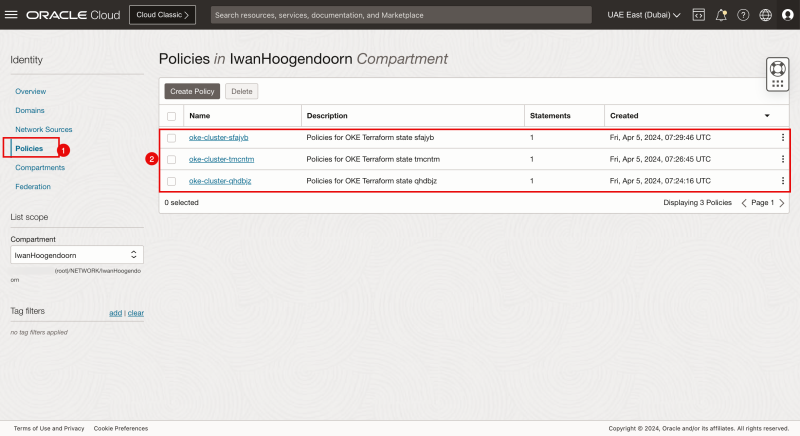Check the box for oke-cluster-sfajyb policy
Viewport: 800px width, 436px height.
(171, 138)
